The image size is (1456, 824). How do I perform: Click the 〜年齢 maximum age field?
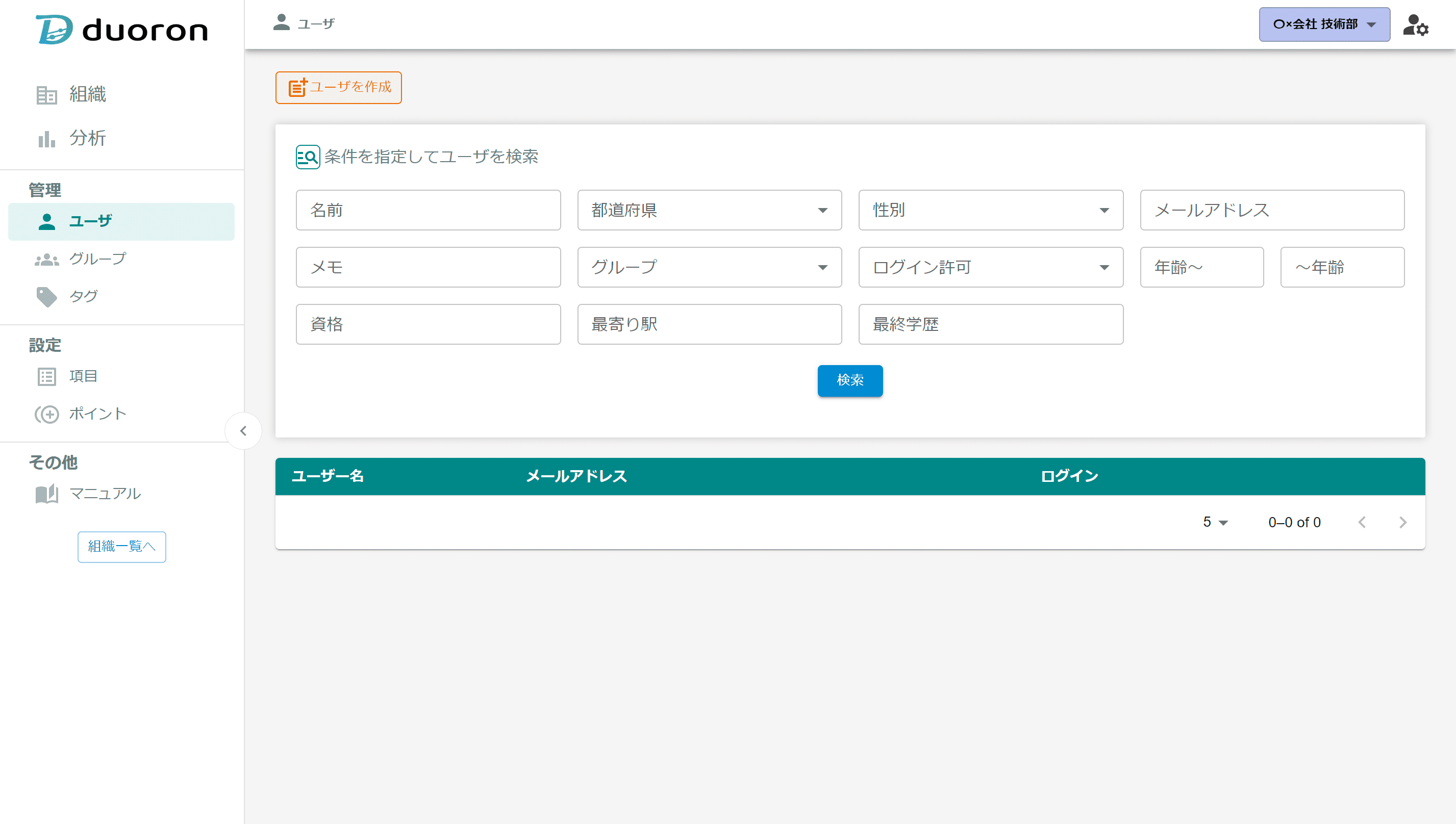tap(1342, 267)
